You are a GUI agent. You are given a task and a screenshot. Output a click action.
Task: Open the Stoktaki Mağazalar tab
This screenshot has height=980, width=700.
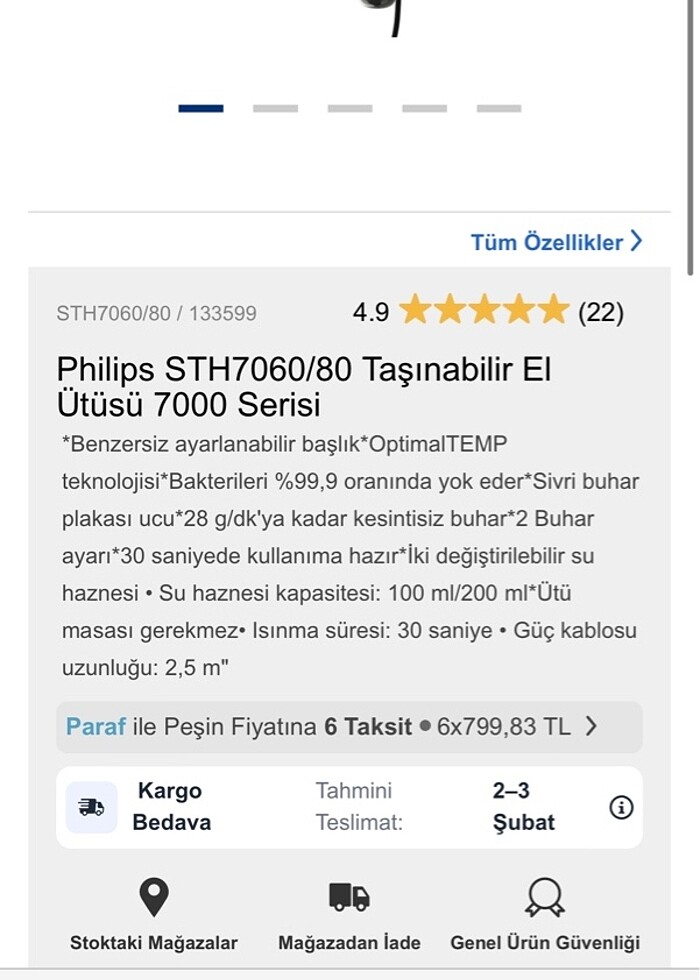click(152, 920)
